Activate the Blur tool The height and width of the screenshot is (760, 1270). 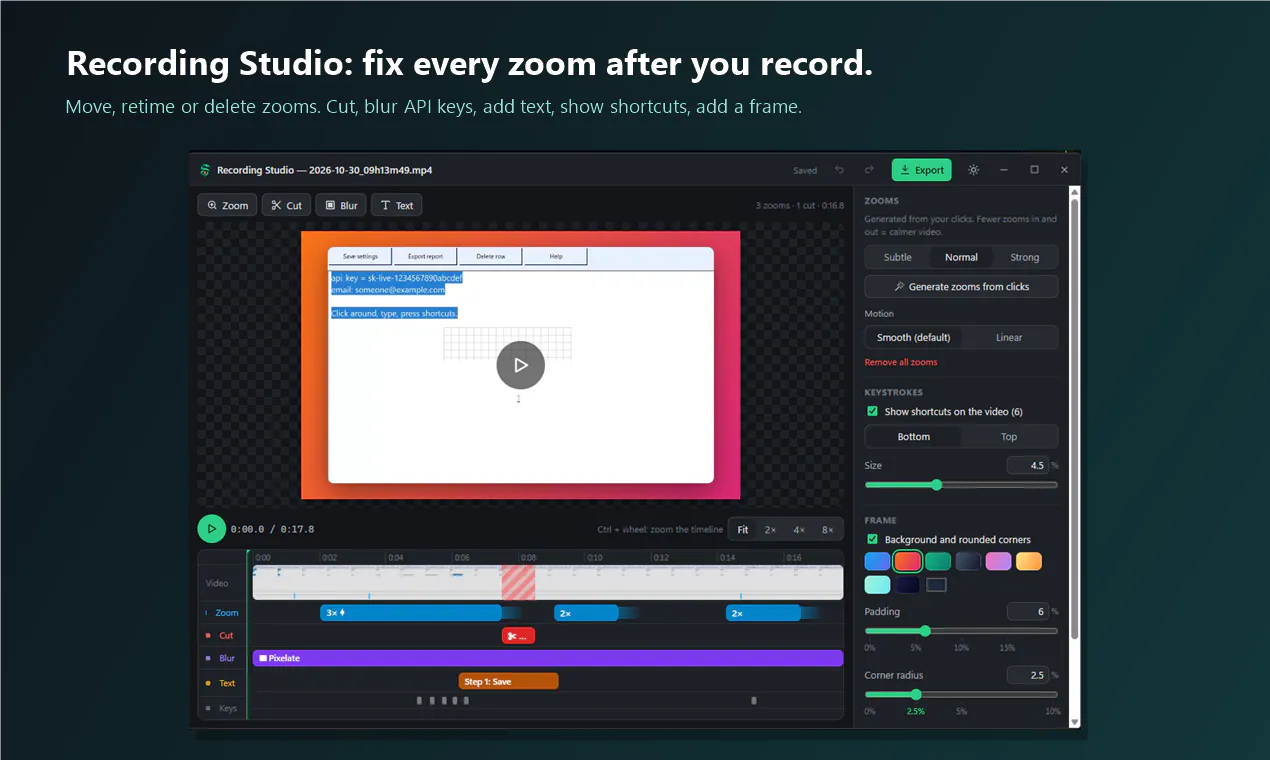(341, 205)
